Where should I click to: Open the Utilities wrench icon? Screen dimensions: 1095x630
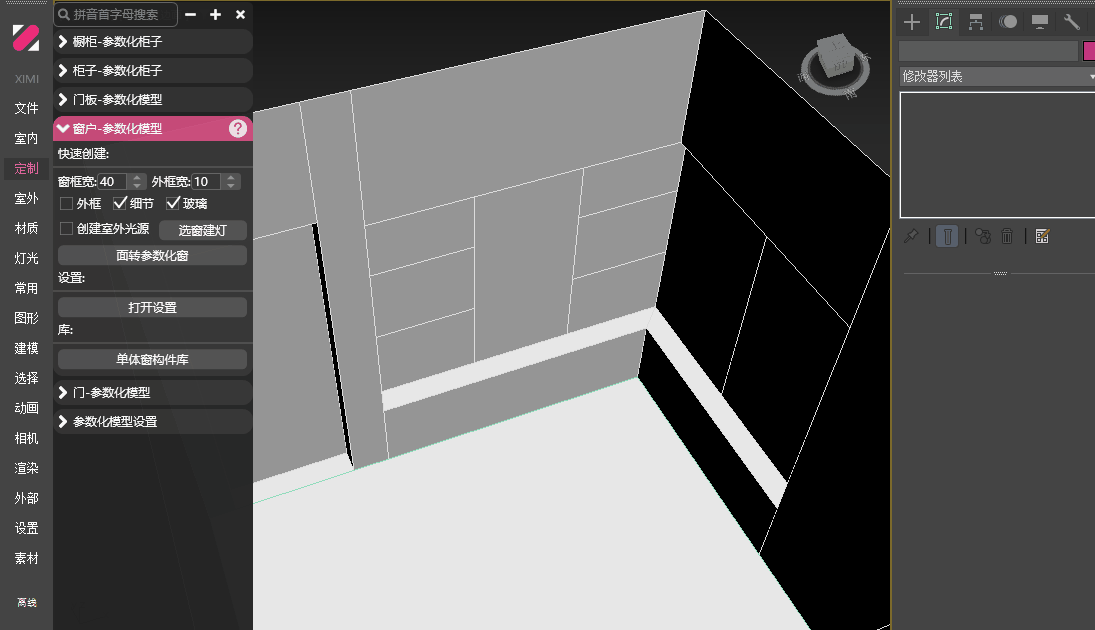click(1071, 22)
